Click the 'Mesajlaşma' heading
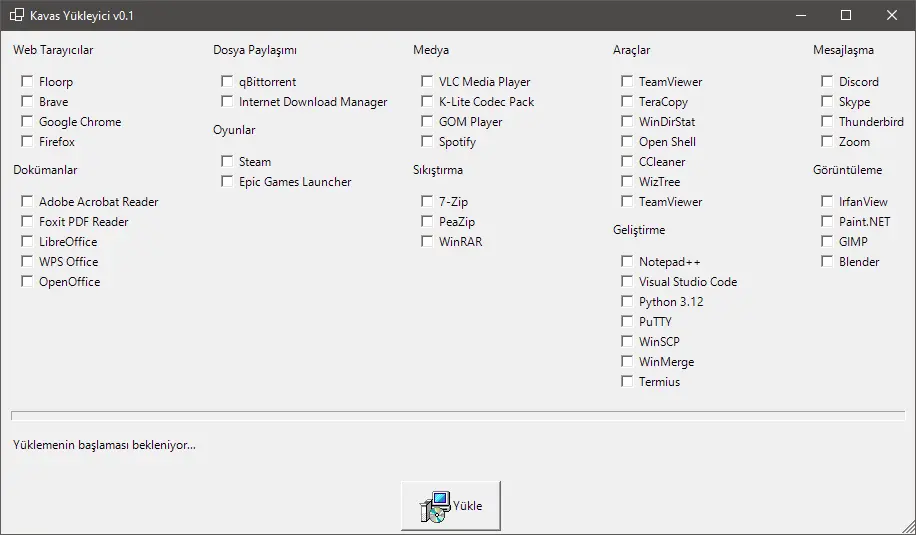The image size is (916, 535). [843, 50]
